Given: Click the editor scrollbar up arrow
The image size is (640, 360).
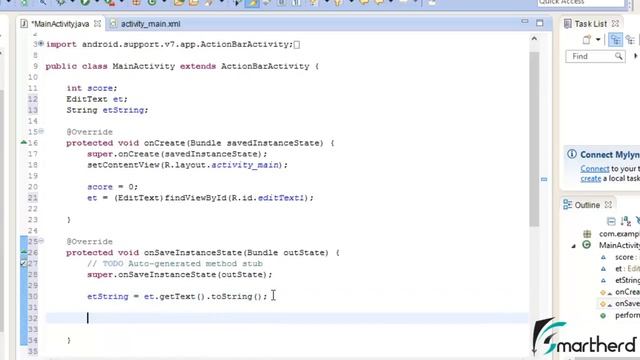Looking at the screenshot, I should click(534, 38).
